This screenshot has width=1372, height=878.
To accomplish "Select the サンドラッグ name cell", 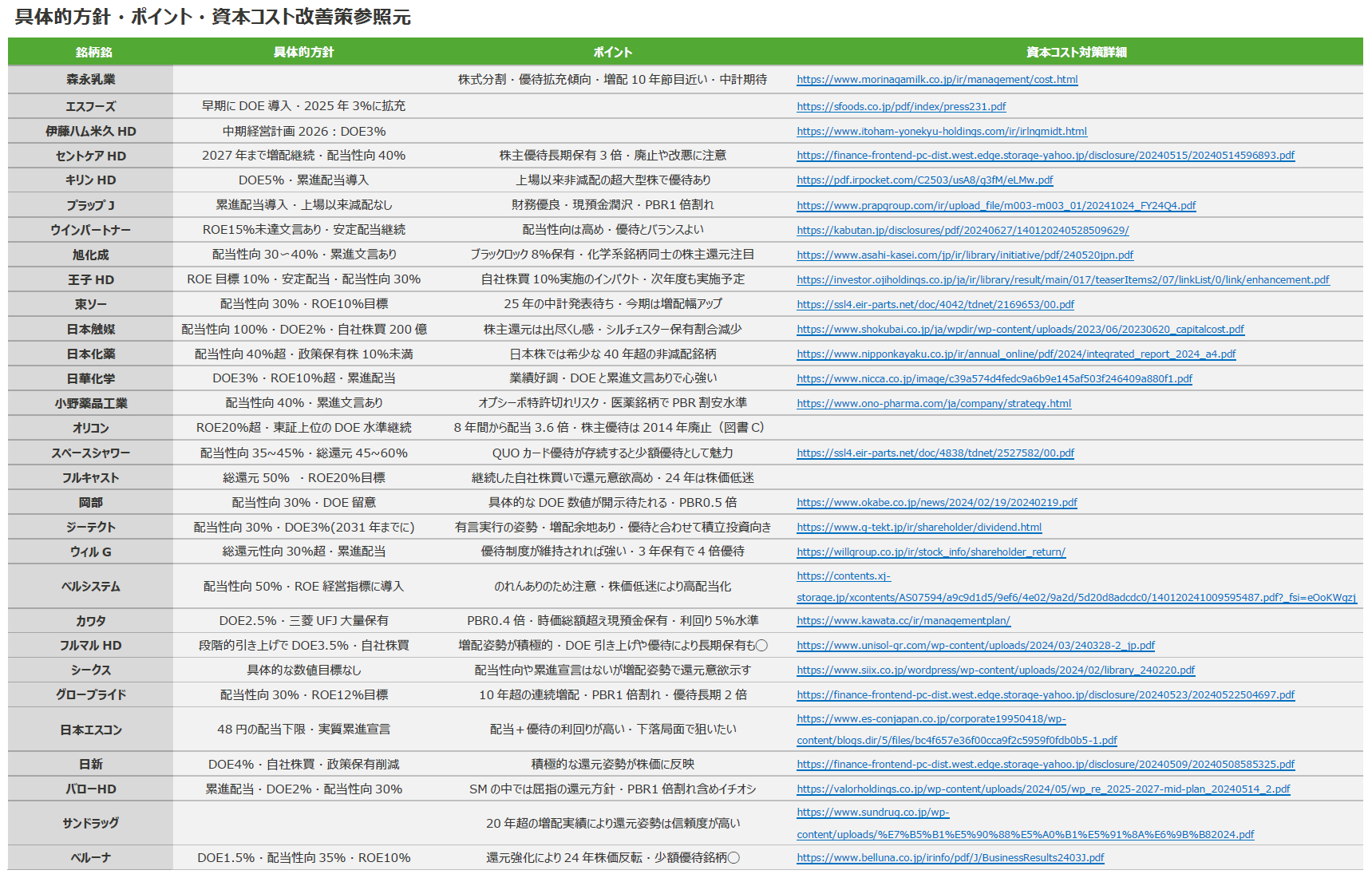I will [x=91, y=824].
